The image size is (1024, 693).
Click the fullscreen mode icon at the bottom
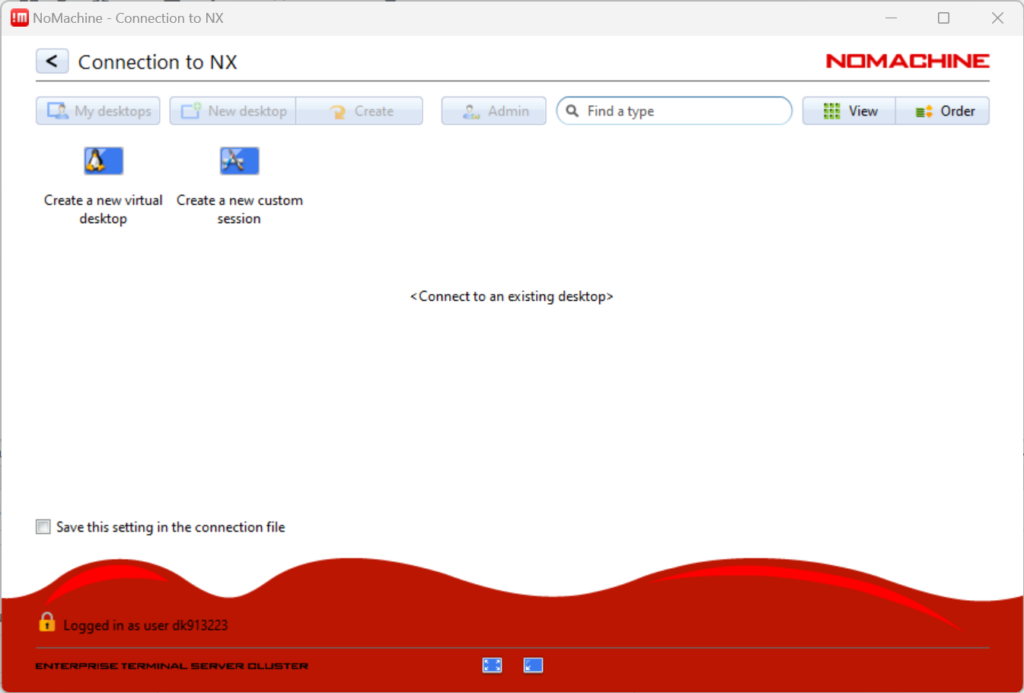coord(491,664)
